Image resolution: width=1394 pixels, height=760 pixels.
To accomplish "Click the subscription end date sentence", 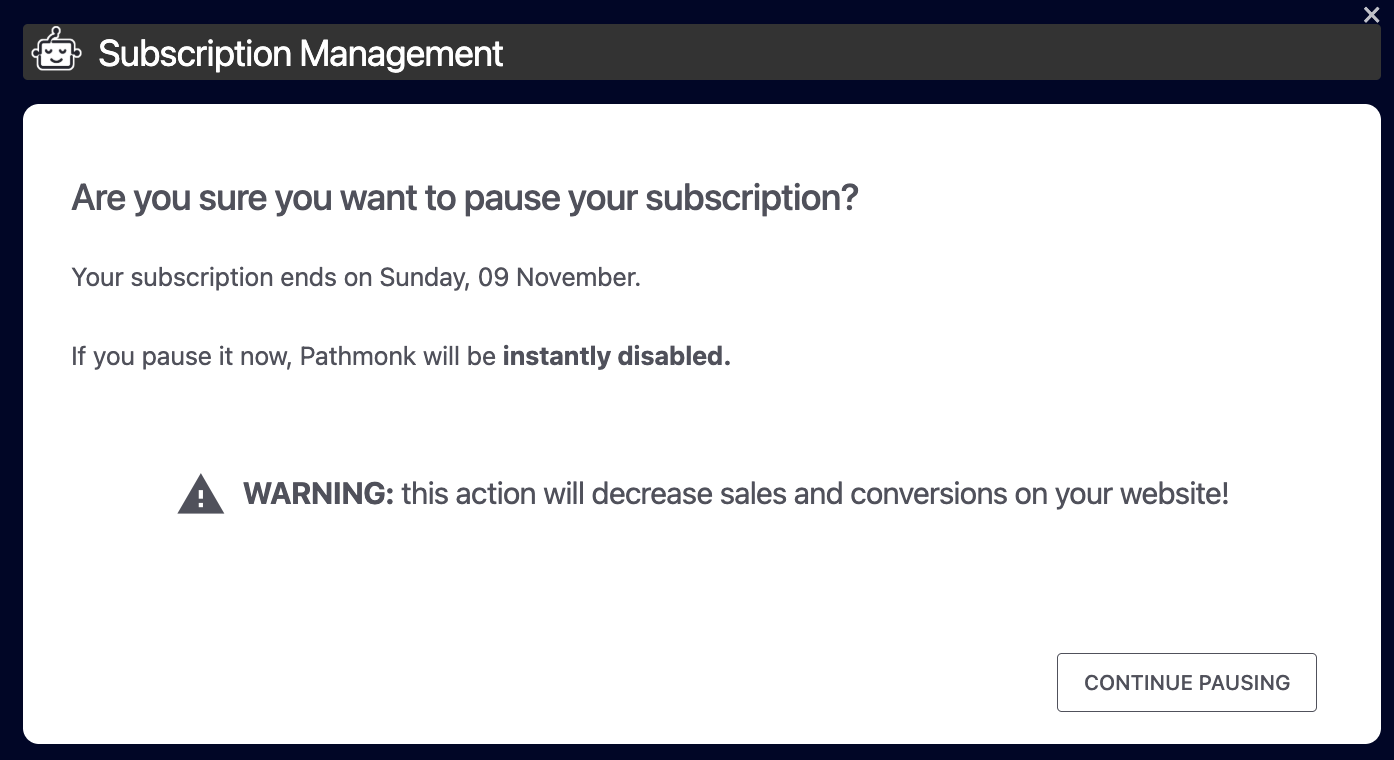I will point(356,277).
